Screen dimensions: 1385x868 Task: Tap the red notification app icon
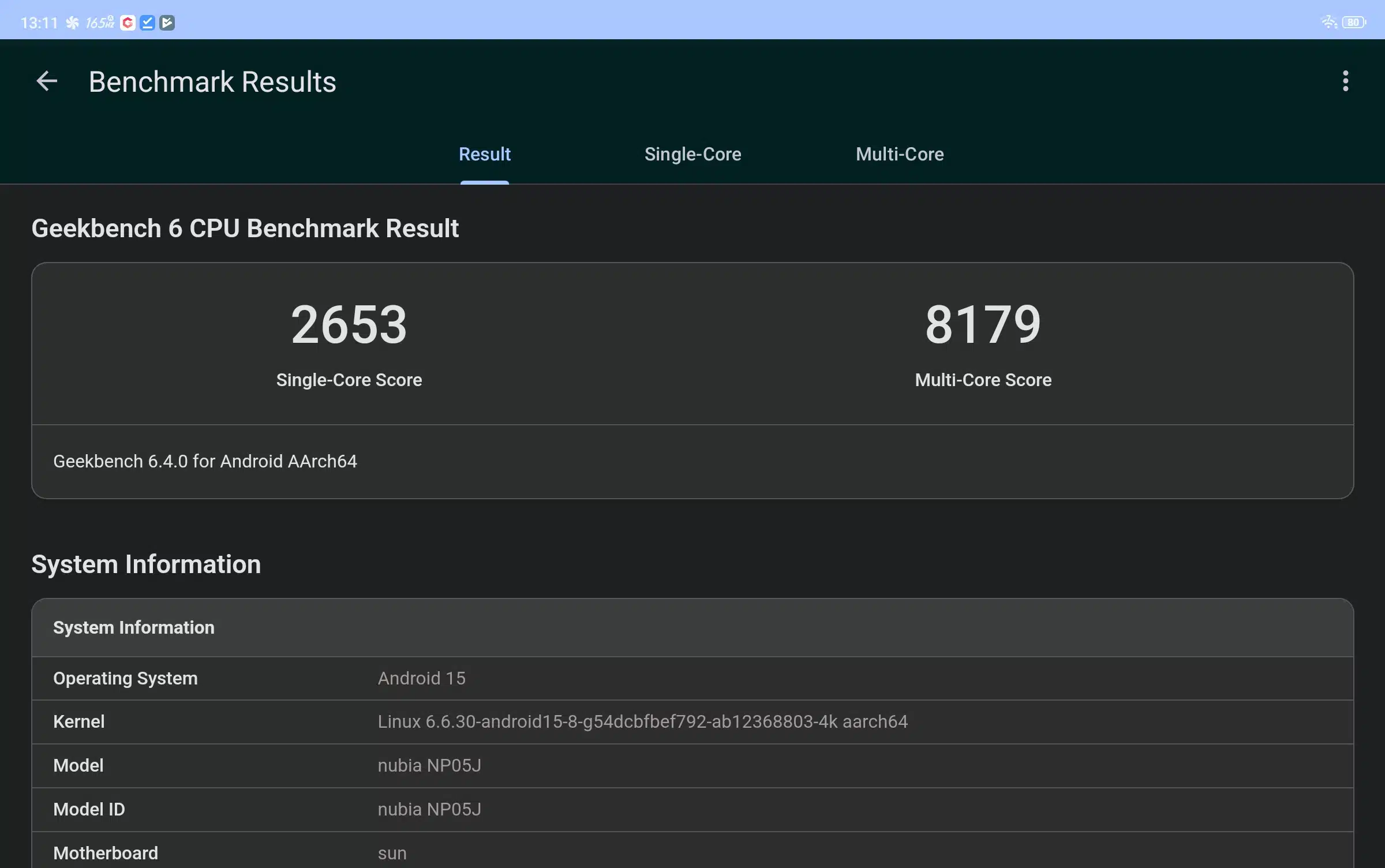[128, 23]
